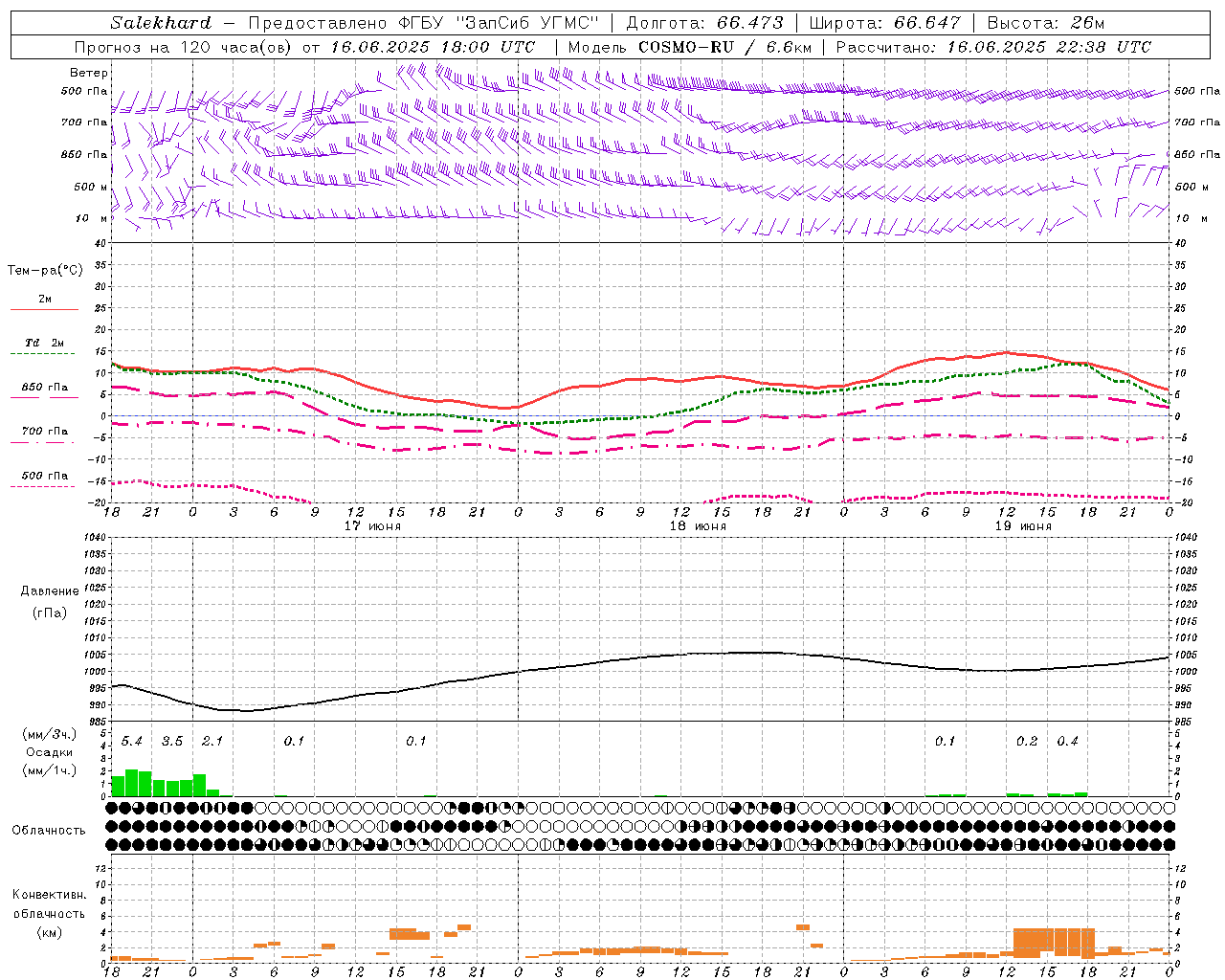Screen dimensions: 1225x980
Task: Click the Тем-ра(°C) panel label
Action: [x=45, y=271]
